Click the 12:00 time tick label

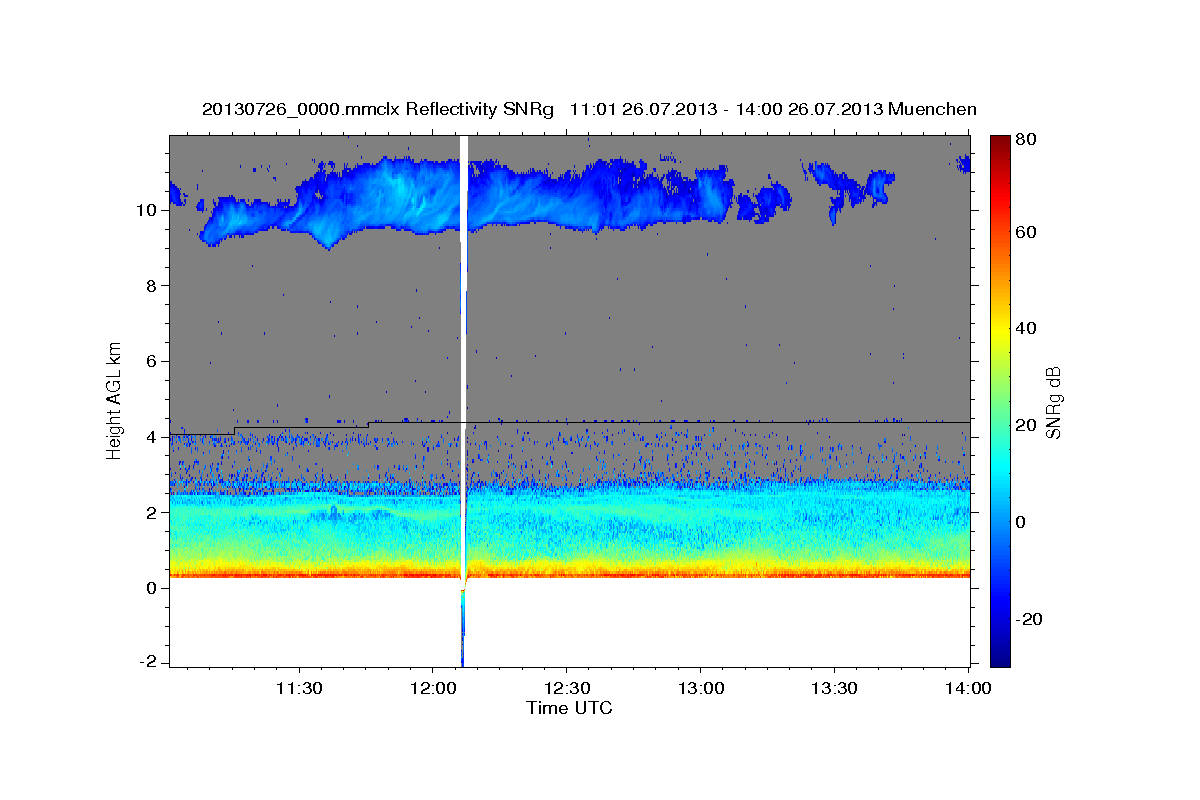coord(432,689)
